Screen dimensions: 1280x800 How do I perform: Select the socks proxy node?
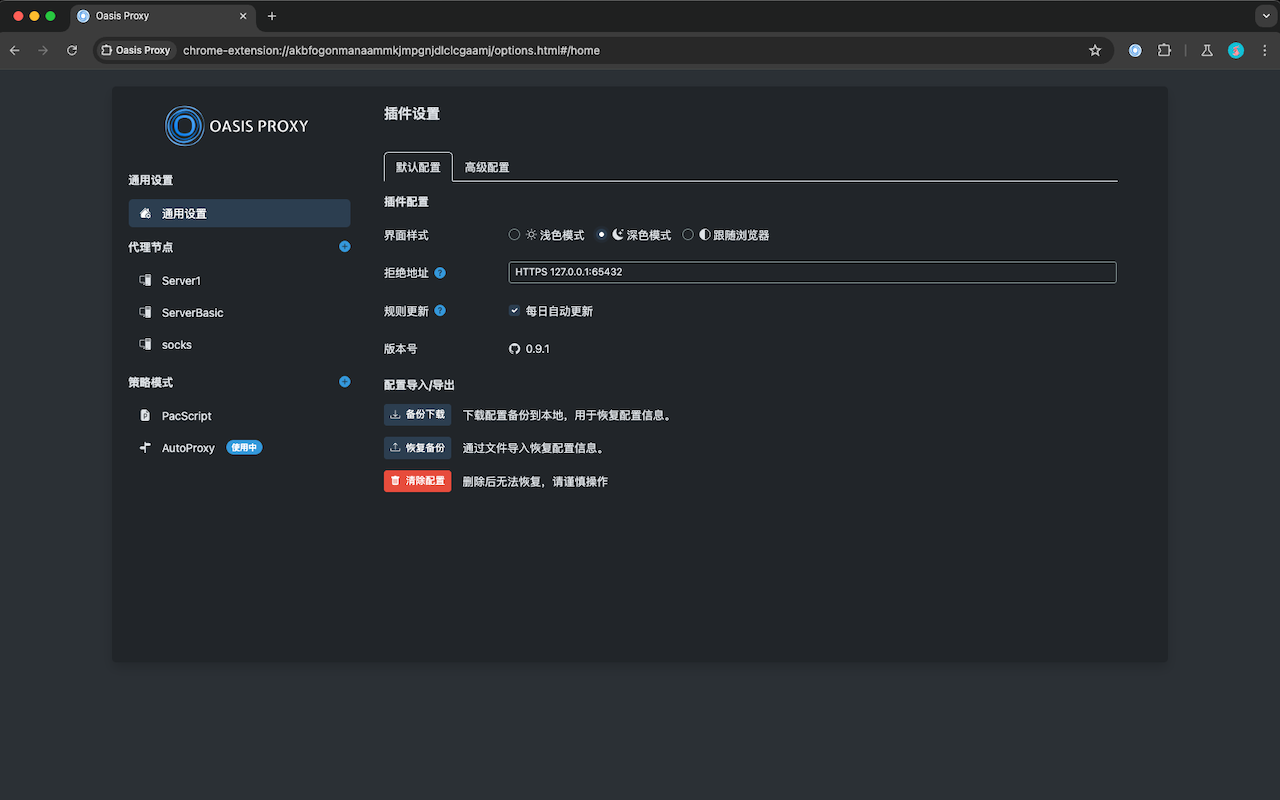(x=177, y=344)
